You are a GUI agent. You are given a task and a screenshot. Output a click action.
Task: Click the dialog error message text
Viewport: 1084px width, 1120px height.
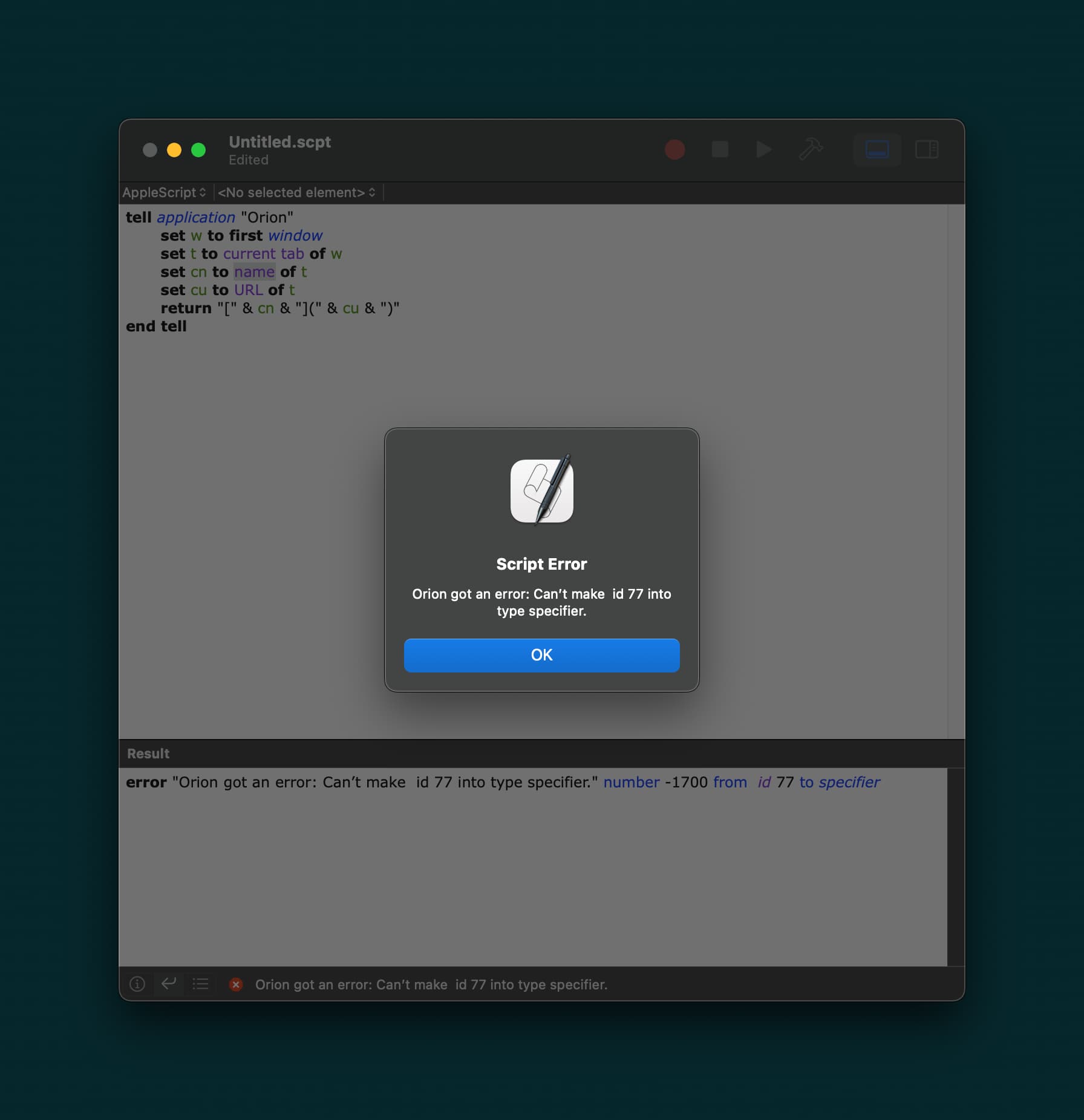541,602
